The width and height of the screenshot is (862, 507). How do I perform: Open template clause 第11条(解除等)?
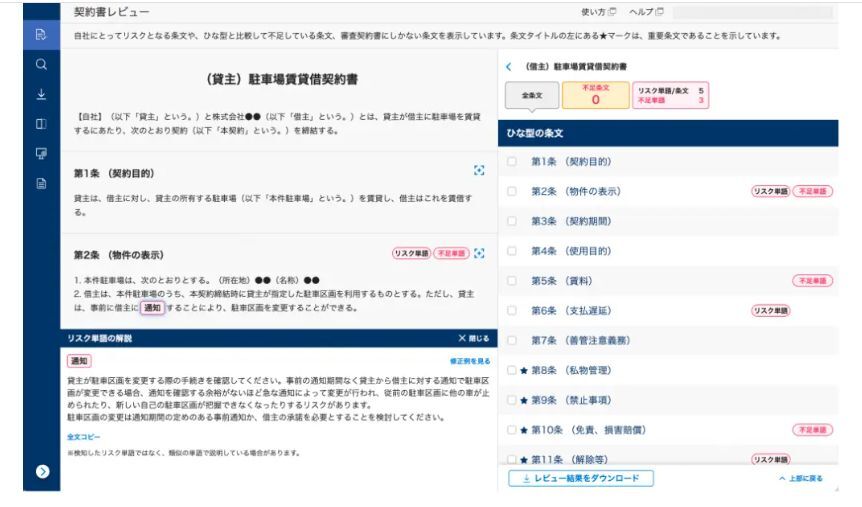click(570, 459)
